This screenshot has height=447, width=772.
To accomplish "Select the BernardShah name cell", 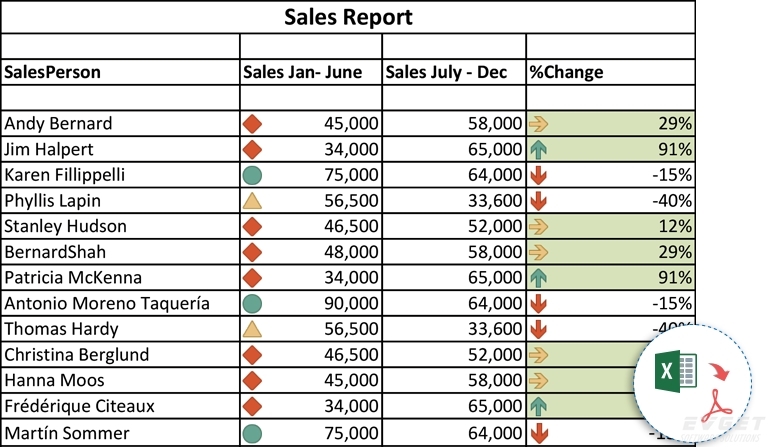I will coord(120,252).
